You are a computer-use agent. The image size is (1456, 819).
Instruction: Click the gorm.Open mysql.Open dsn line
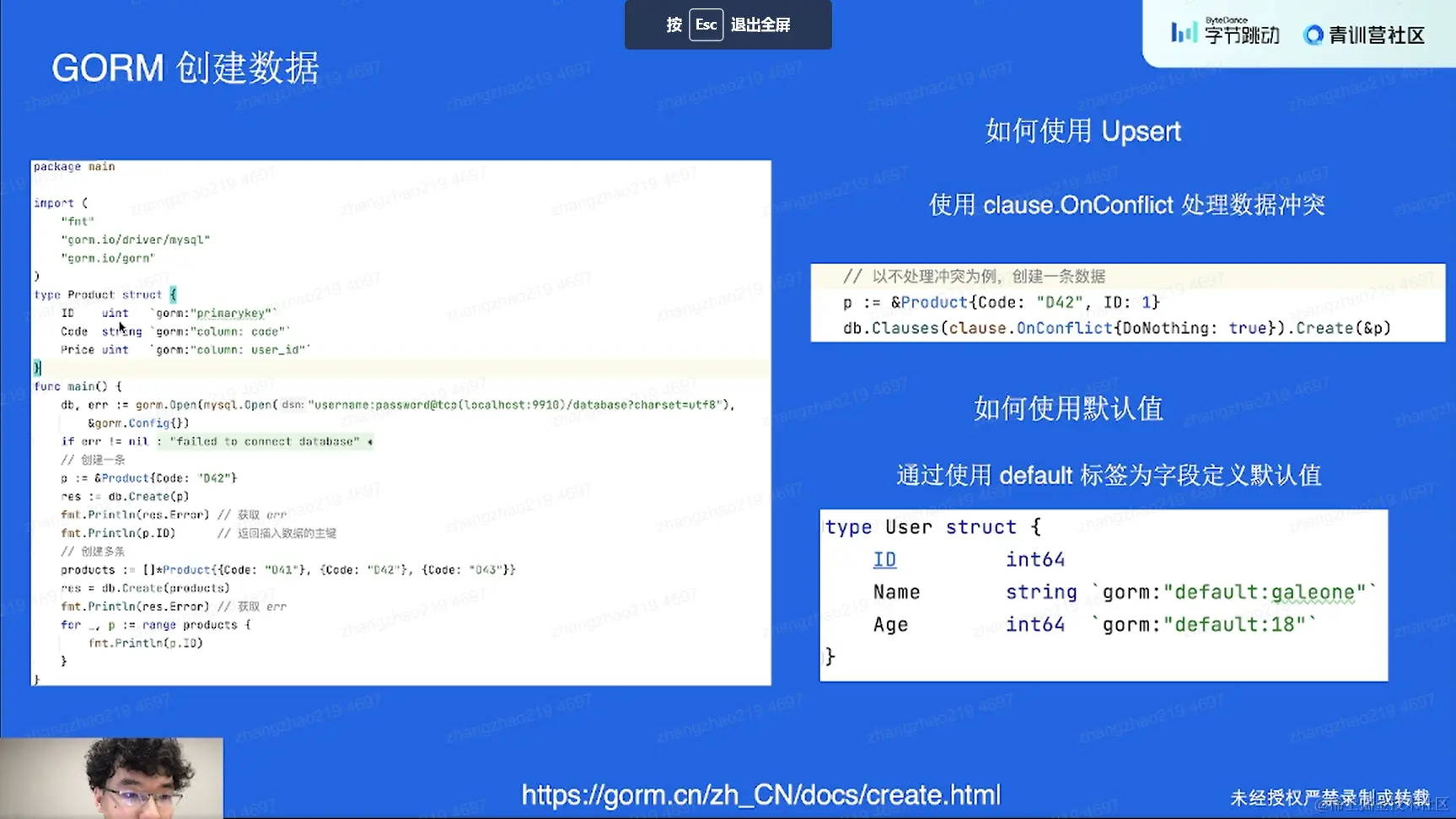click(398, 405)
